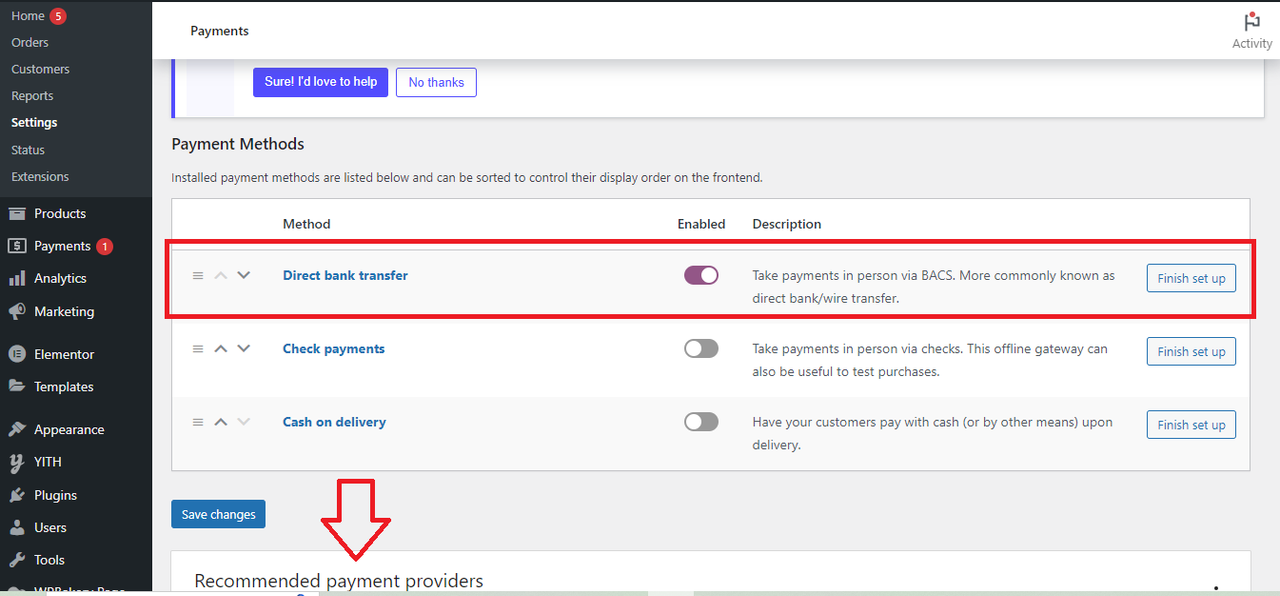Click the Products sidebar icon
This screenshot has width=1280, height=596.
(17, 213)
